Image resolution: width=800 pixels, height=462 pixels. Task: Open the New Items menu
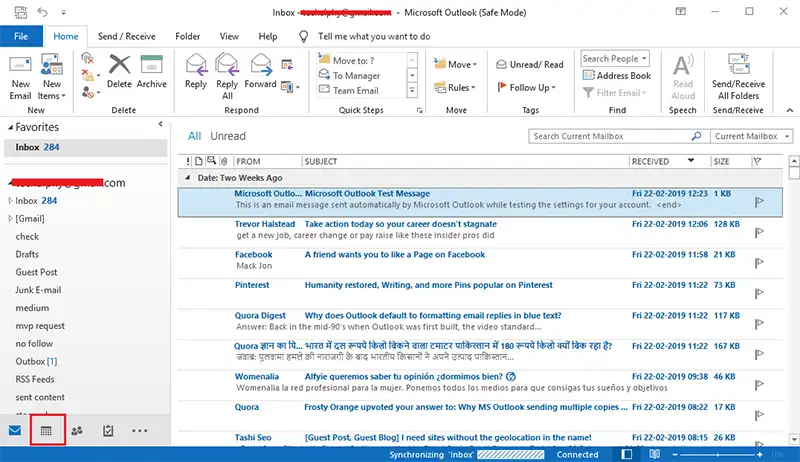point(52,77)
